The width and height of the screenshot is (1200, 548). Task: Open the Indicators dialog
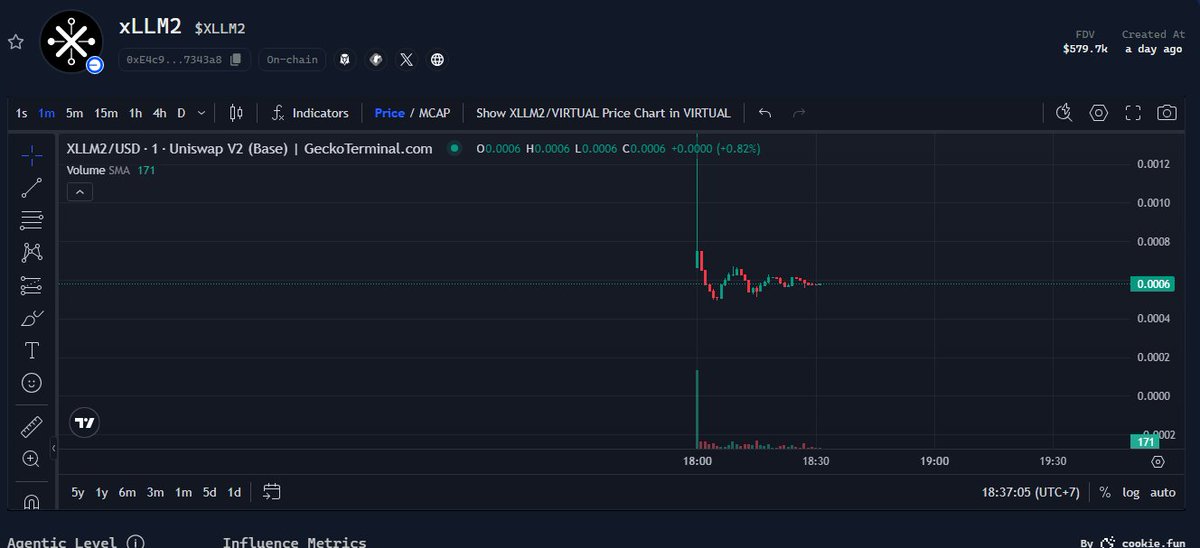tap(310, 113)
